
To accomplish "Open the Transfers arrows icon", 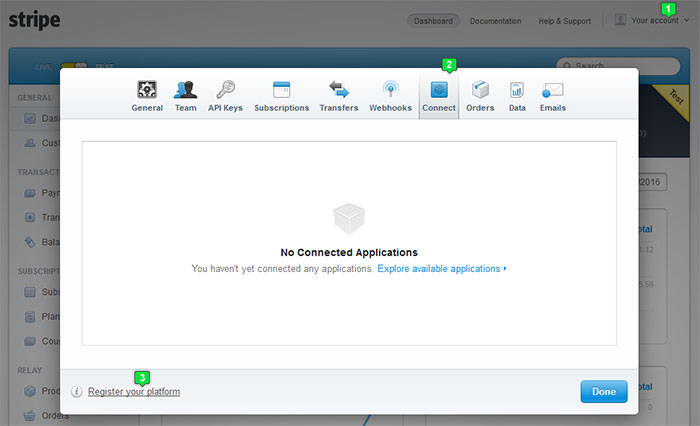I will click(x=339, y=89).
